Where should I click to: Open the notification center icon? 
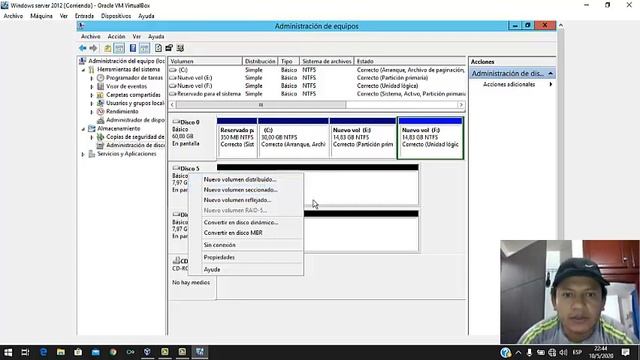click(x=625, y=352)
